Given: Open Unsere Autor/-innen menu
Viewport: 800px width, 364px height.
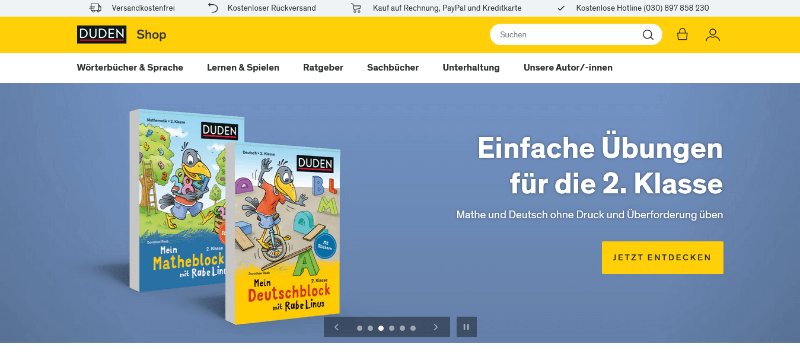Looking at the screenshot, I should tap(568, 67).
